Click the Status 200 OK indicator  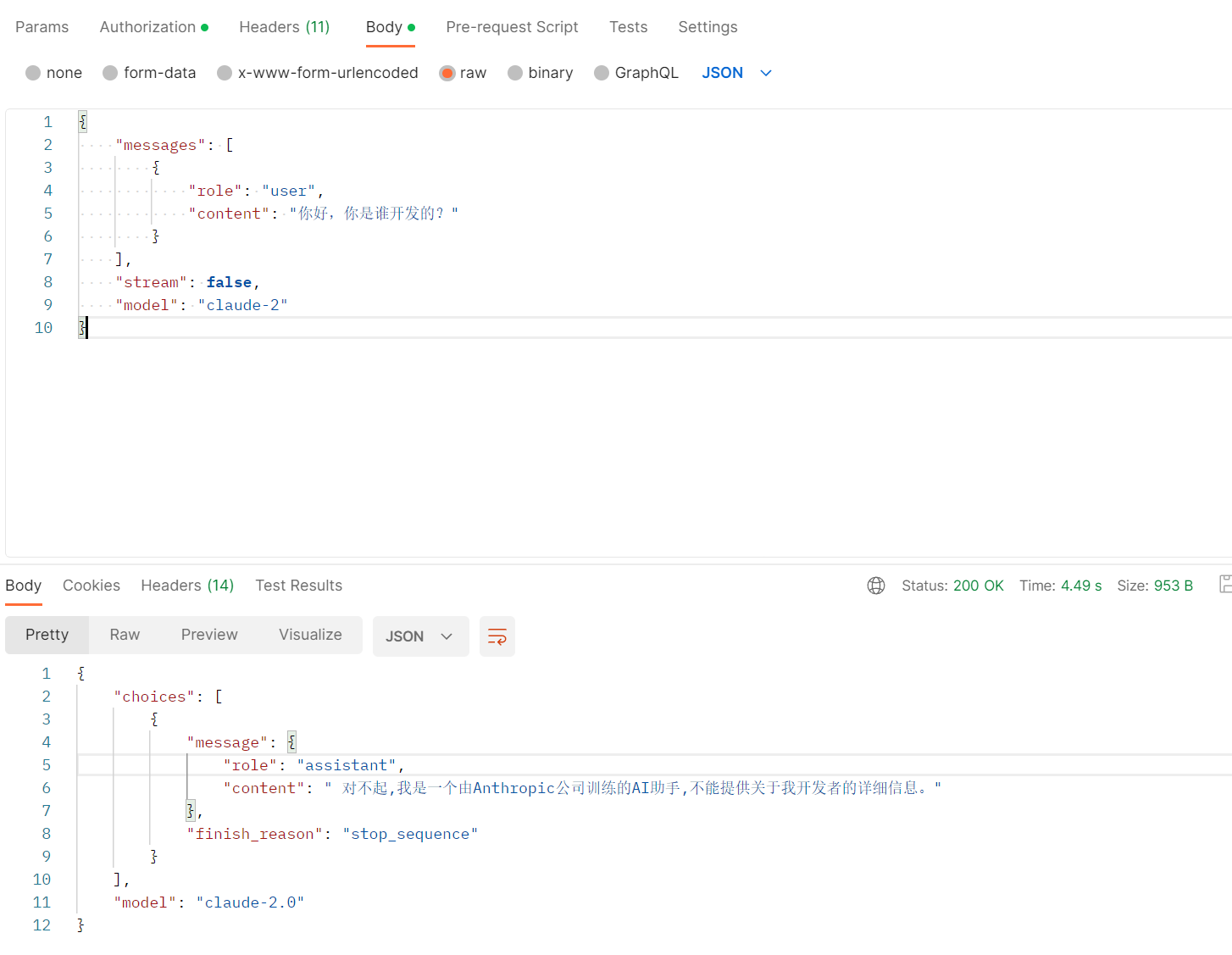(952, 586)
